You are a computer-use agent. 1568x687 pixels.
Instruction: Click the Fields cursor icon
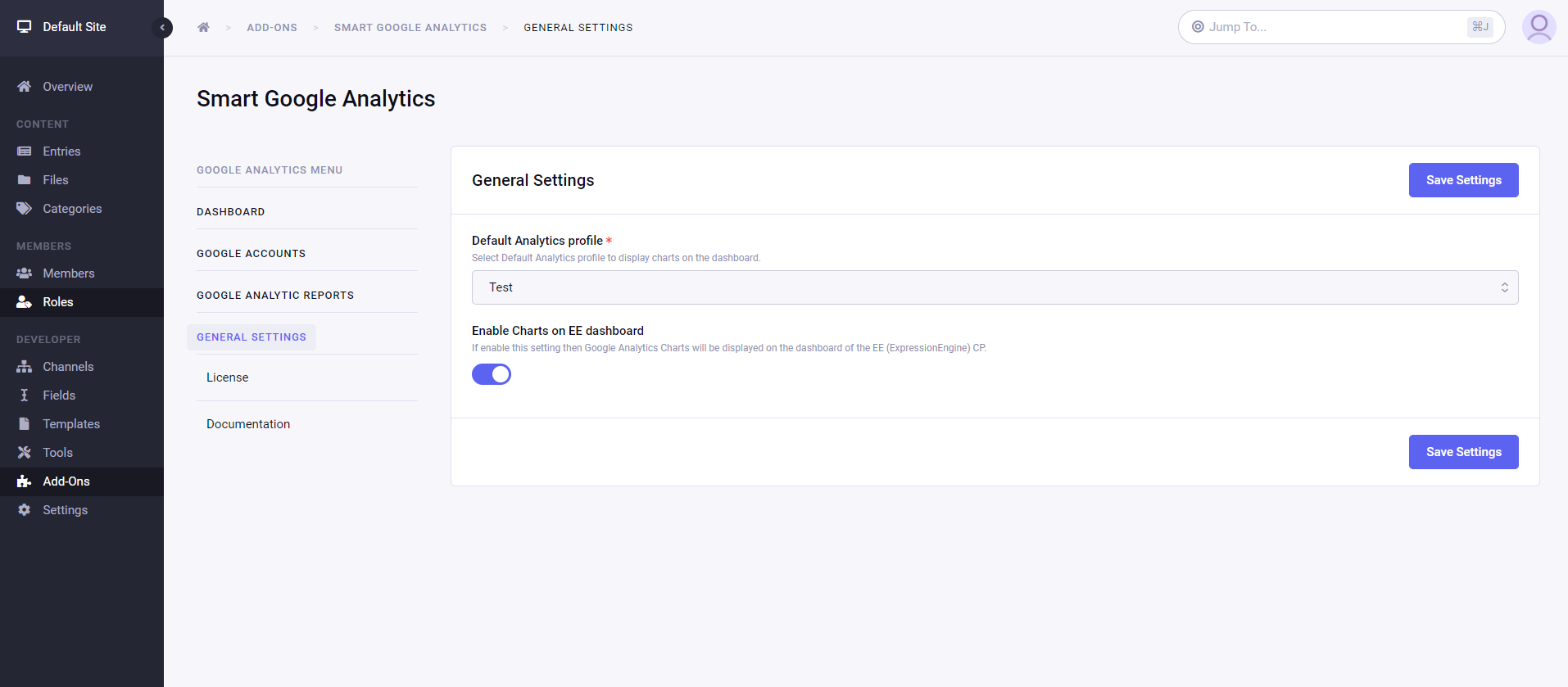tap(24, 395)
